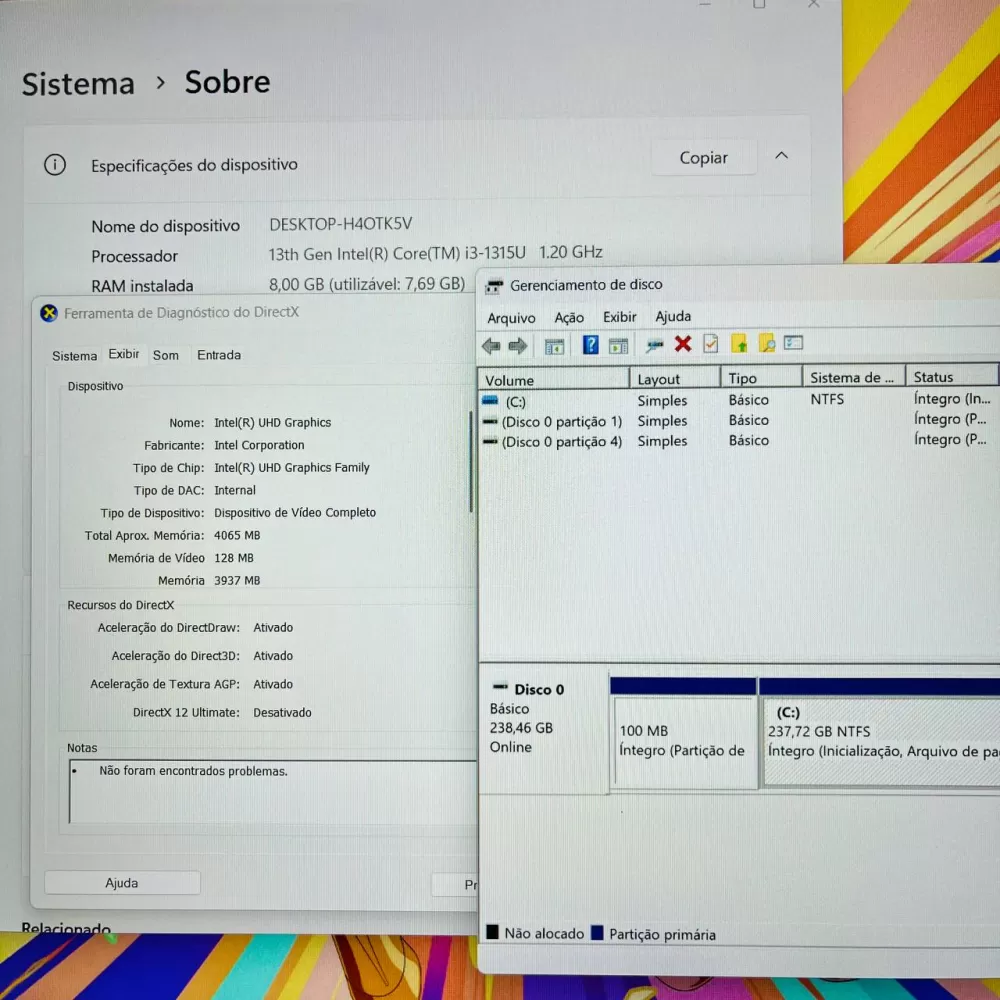Click the connect/refresh disk icon in toolbar
This screenshot has height=1000, width=1000.
click(x=654, y=346)
